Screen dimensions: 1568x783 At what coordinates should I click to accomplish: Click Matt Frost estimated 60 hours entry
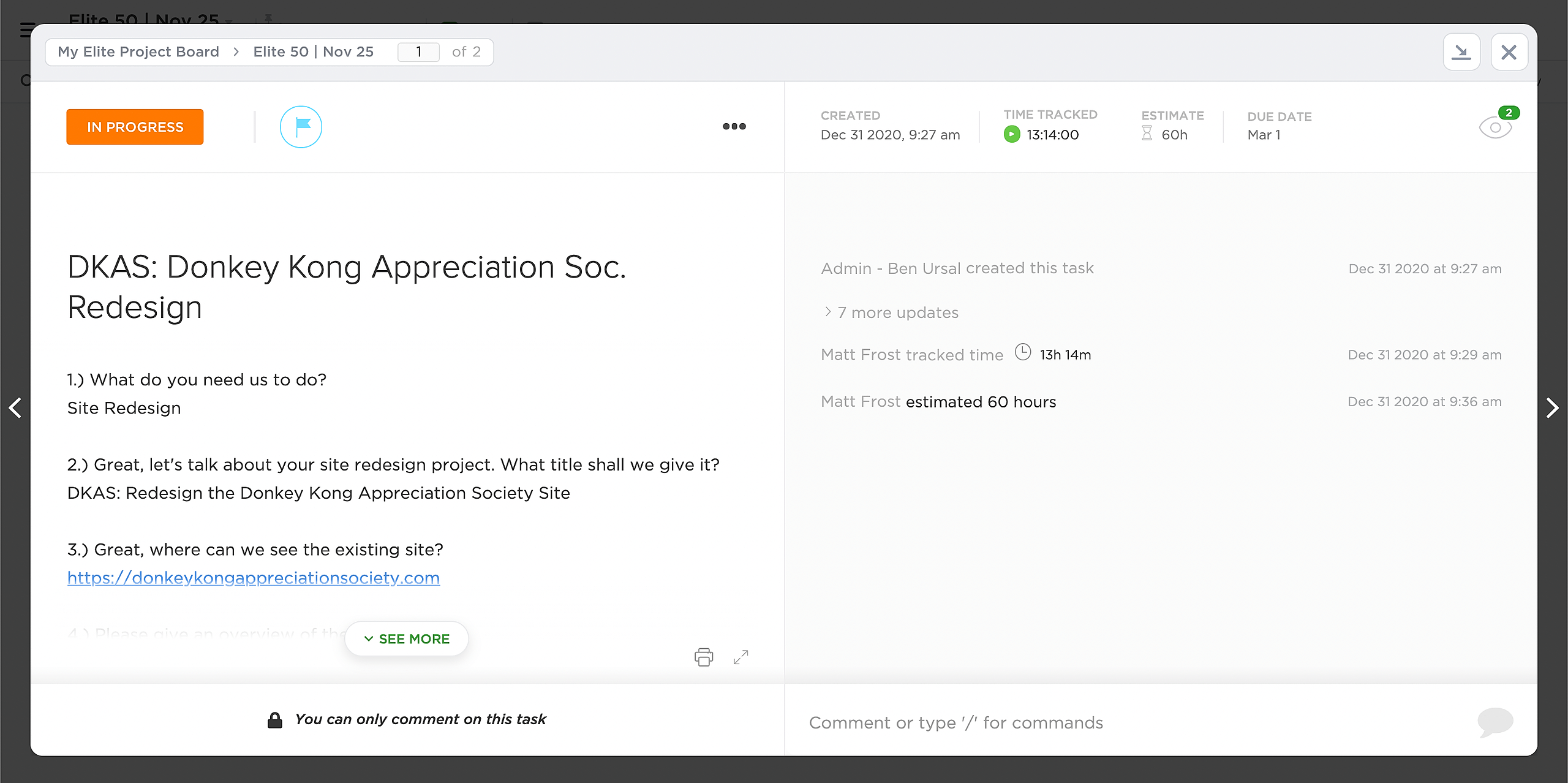click(x=939, y=402)
